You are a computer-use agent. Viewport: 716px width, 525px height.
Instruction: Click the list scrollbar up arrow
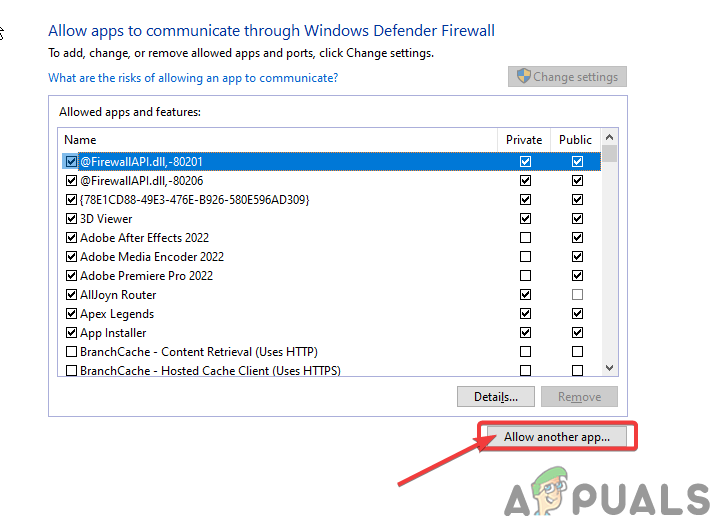pyautogui.click(x=609, y=137)
